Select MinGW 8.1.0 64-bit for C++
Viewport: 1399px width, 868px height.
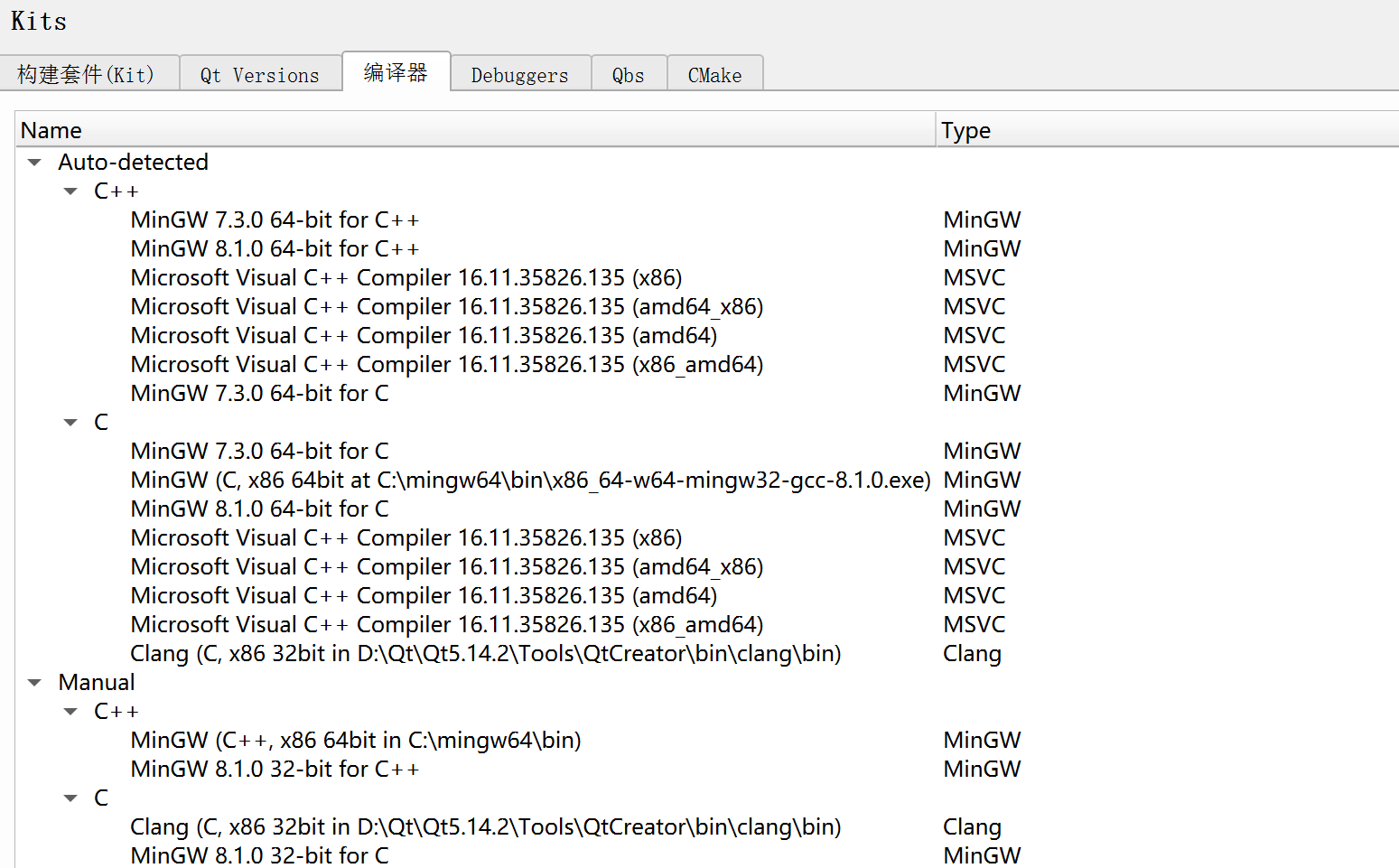(x=275, y=248)
